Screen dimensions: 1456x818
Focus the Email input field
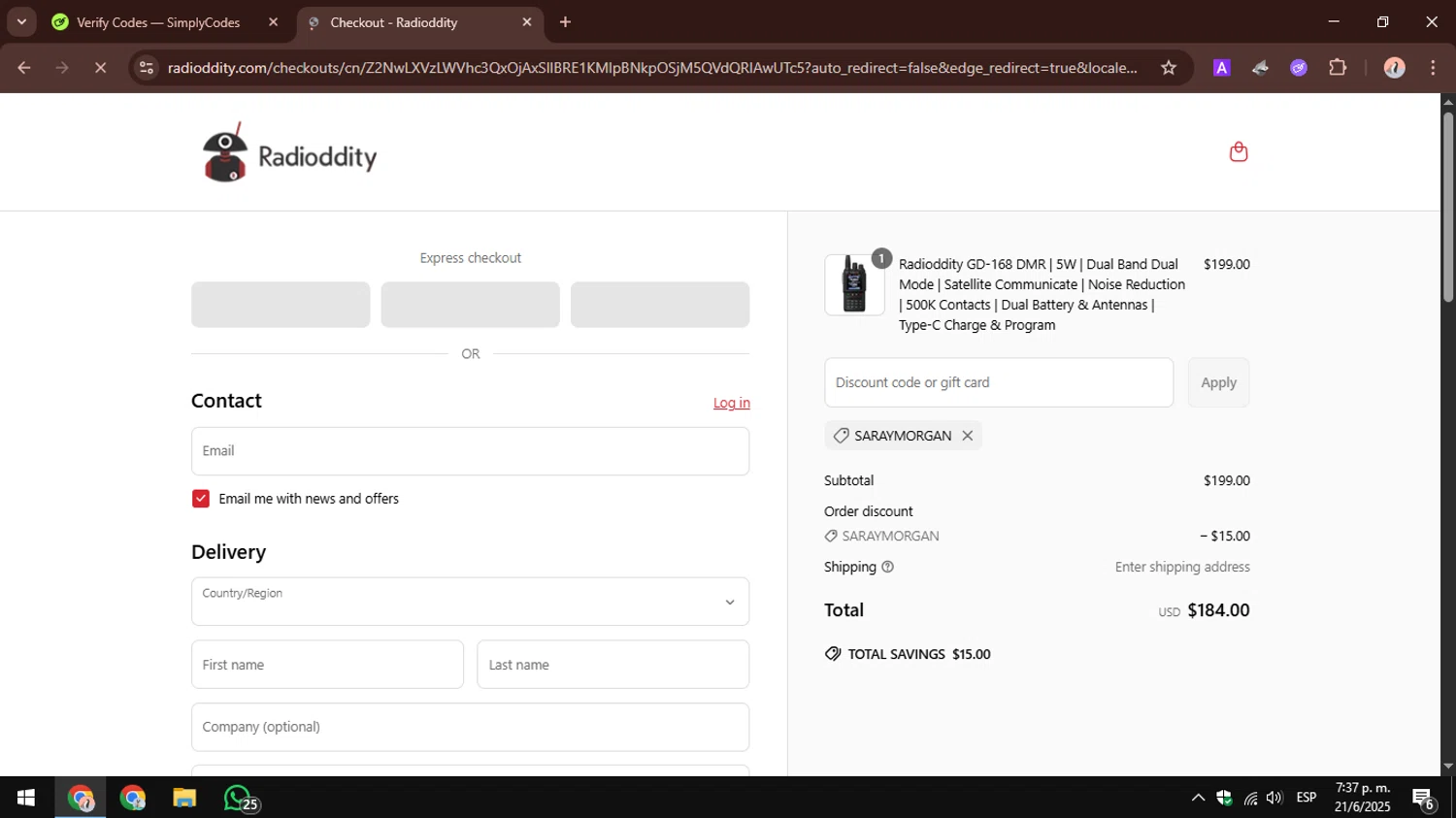pyautogui.click(x=470, y=451)
